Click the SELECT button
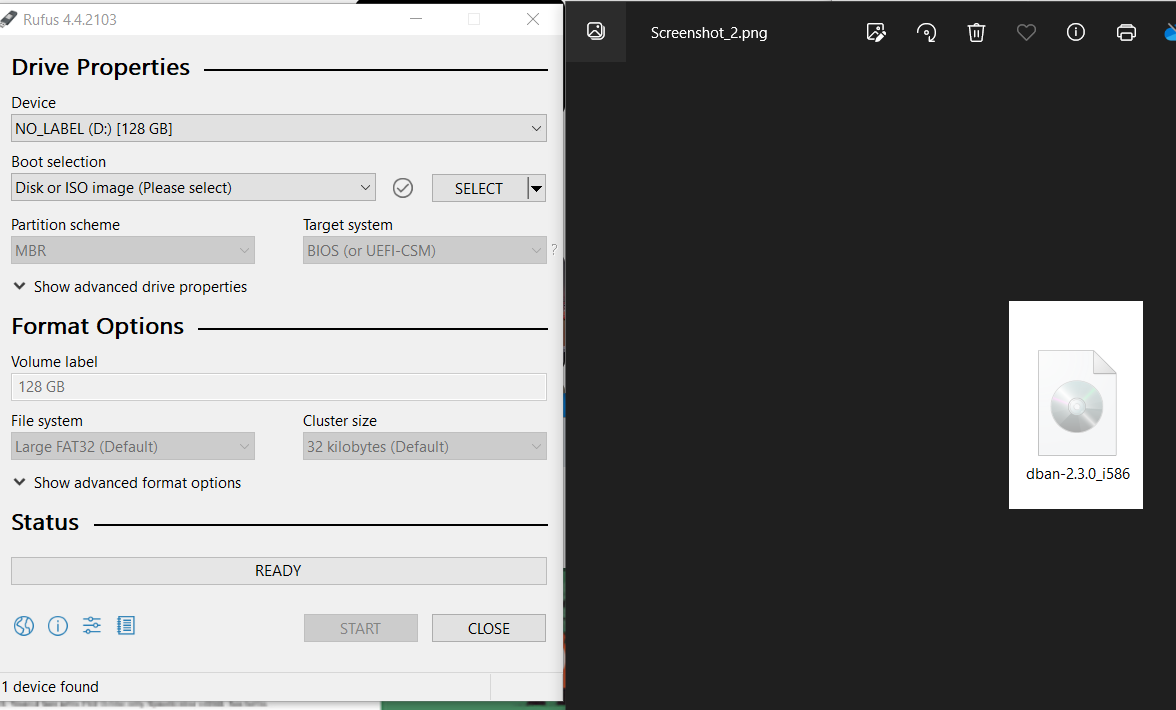The width and height of the screenshot is (1176, 710). (x=479, y=188)
